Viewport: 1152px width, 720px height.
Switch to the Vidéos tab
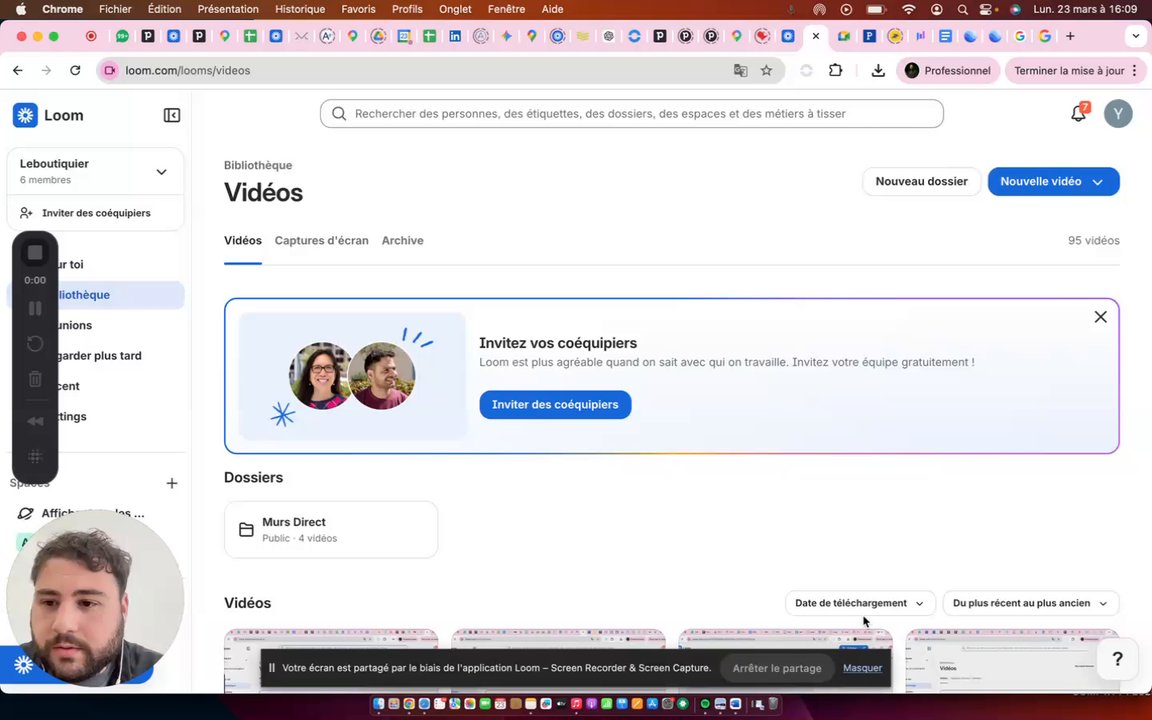(x=242, y=240)
